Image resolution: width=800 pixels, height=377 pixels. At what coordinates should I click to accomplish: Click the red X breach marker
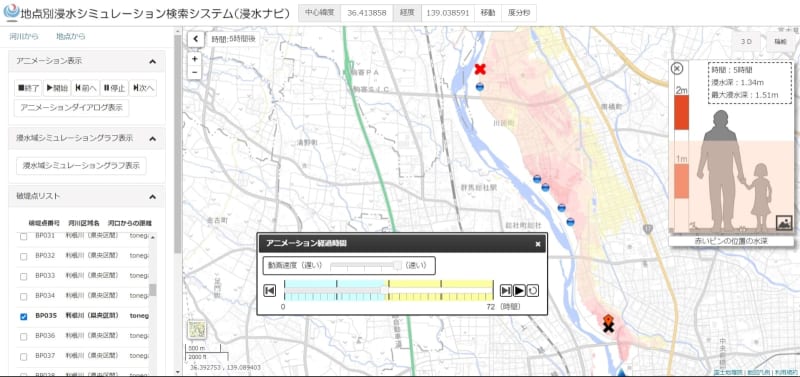click(480, 69)
